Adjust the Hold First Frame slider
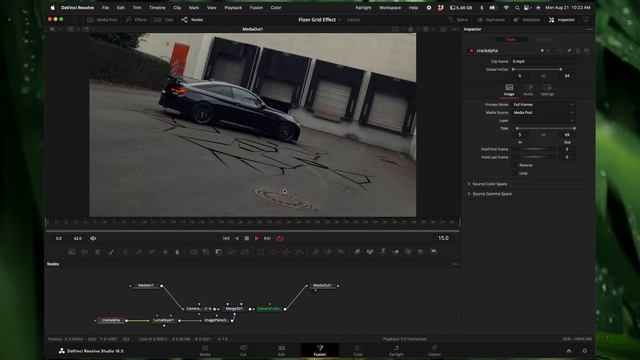Viewport: 640px width, 360px height. 533,149
